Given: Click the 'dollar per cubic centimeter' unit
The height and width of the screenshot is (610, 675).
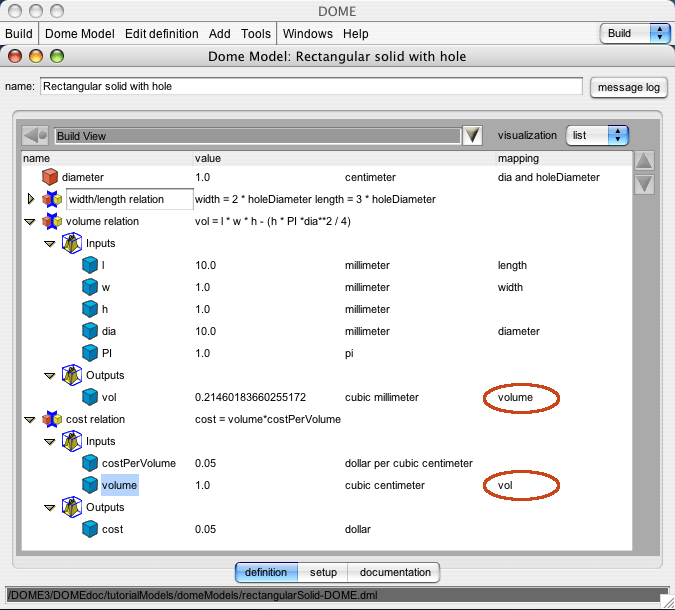Looking at the screenshot, I should [409, 463].
